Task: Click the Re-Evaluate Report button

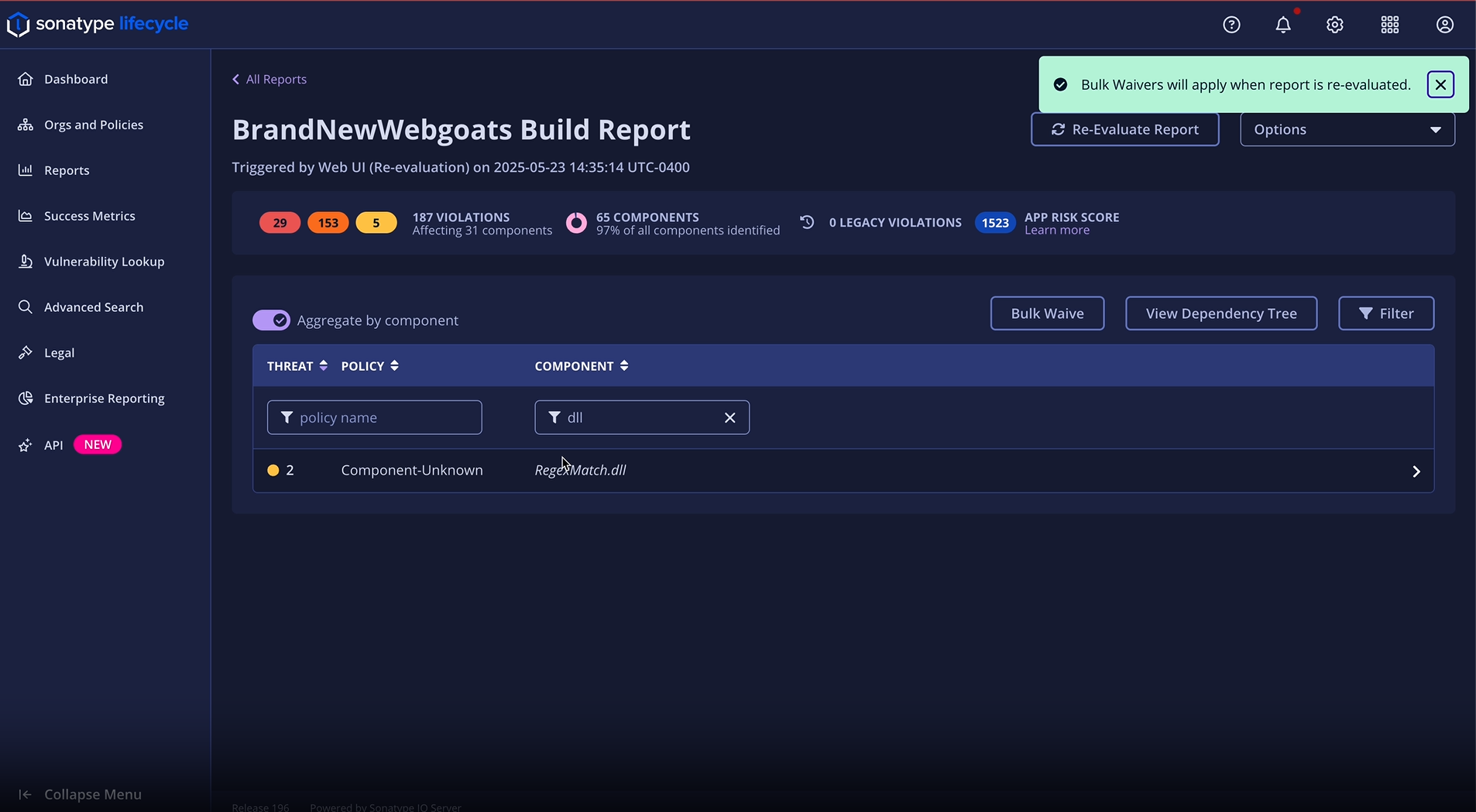Action: click(1124, 129)
